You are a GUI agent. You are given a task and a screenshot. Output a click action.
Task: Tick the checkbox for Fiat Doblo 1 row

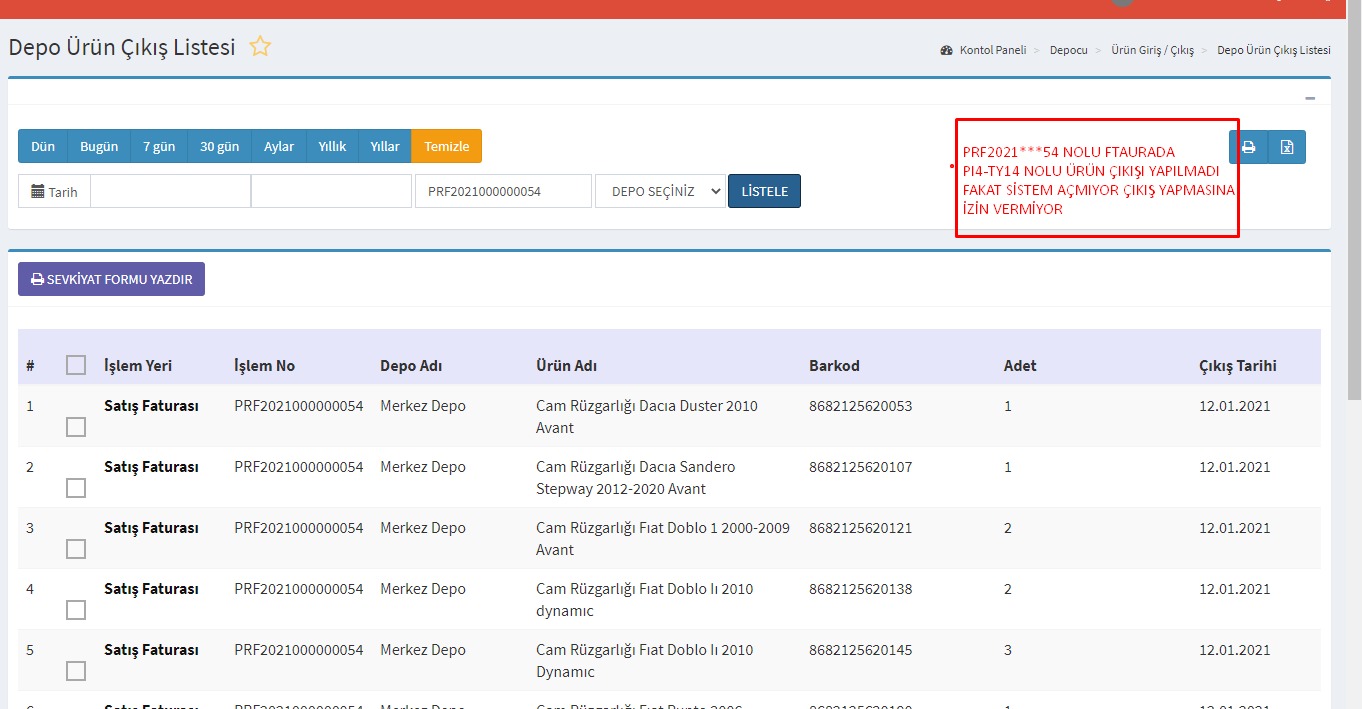coord(76,549)
